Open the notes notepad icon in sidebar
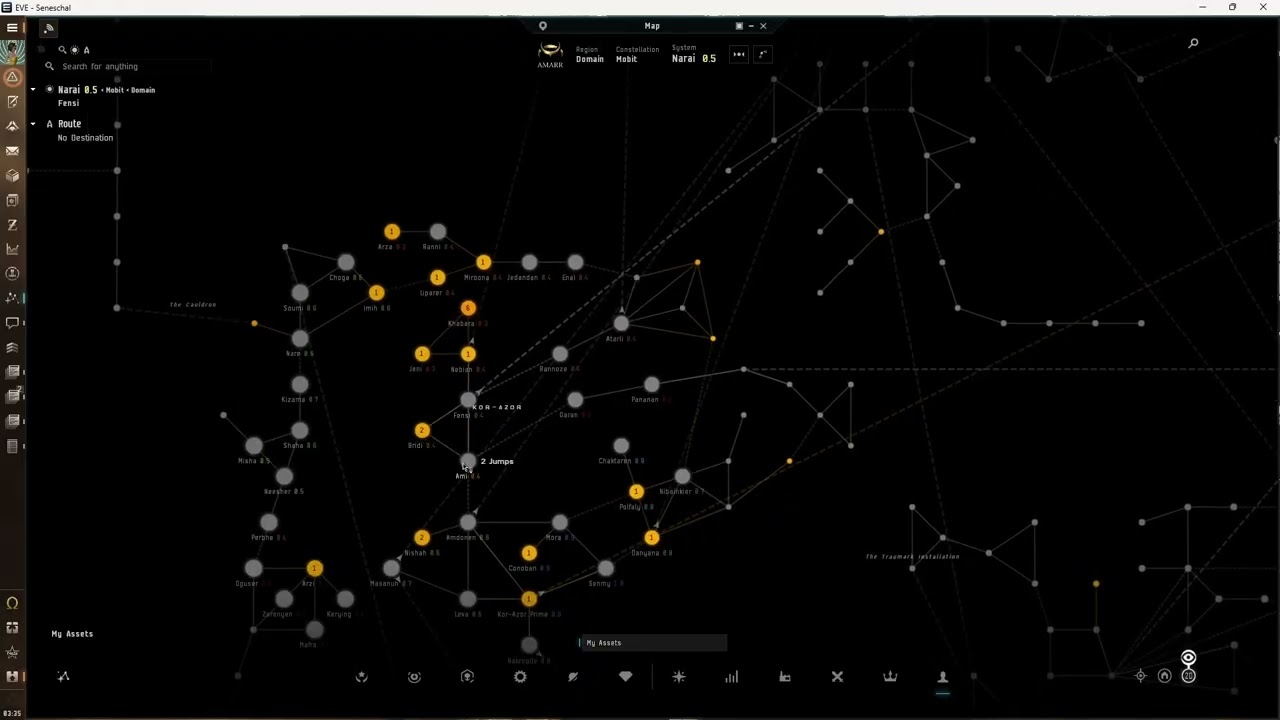This screenshot has width=1280, height=720. pyautogui.click(x=12, y=102)
